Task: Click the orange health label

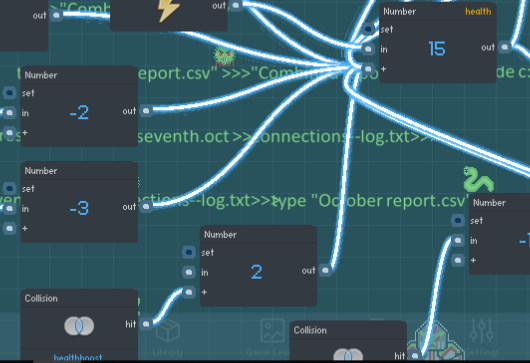Action: [478, 12]
